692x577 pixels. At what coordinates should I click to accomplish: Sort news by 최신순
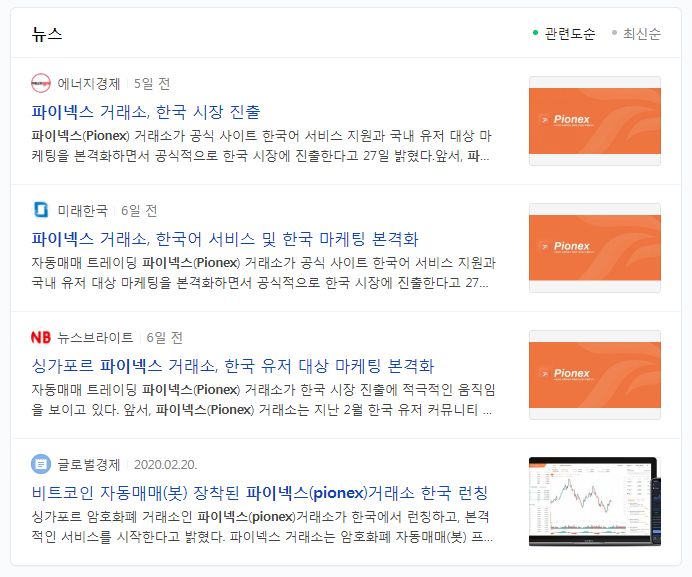click(636, 34)
